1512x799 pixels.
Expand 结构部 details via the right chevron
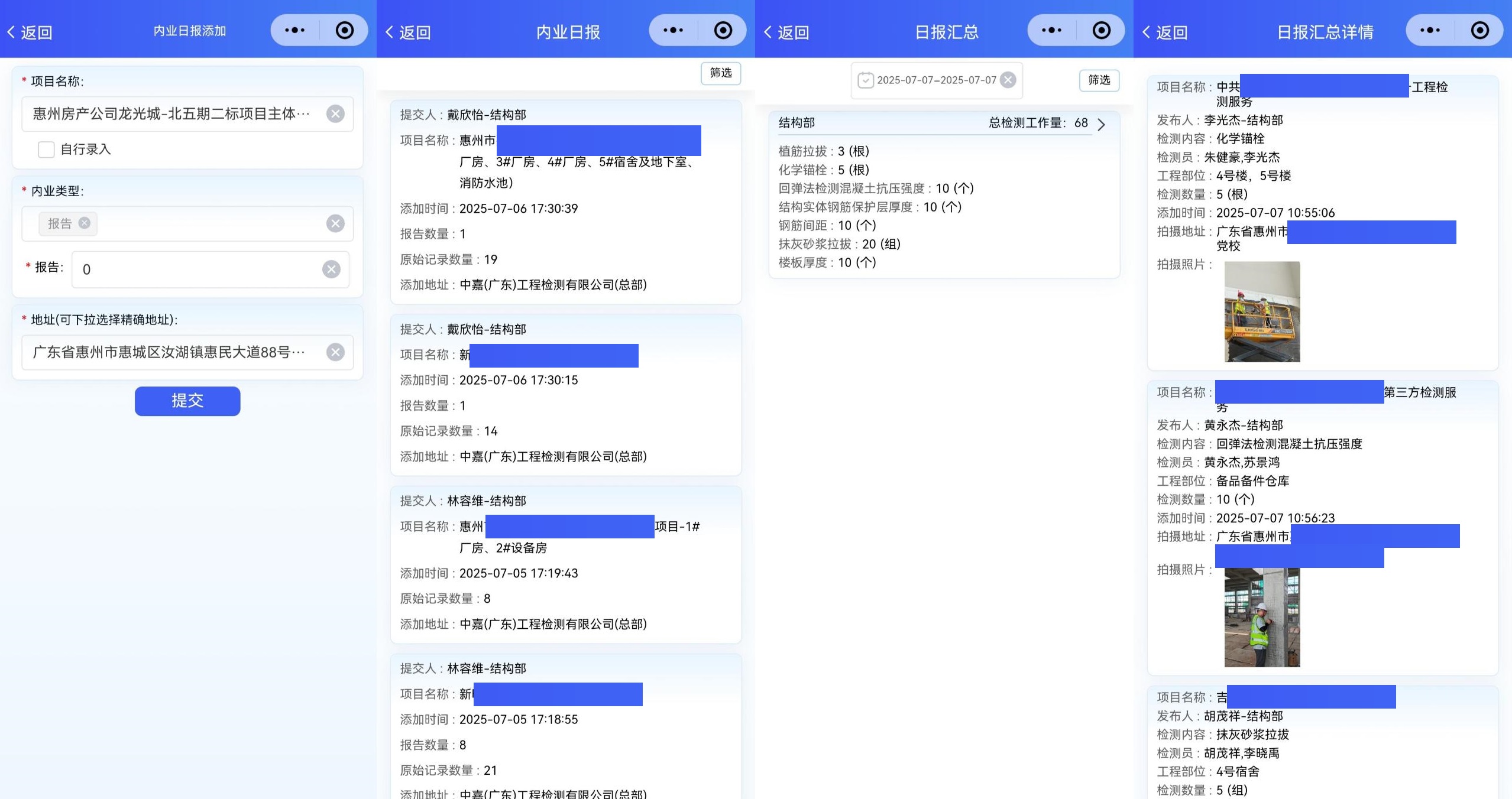tap(1100, 125)
